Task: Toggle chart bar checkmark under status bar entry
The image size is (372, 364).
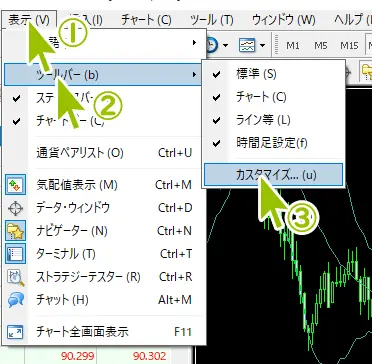Action: [16, 121]
